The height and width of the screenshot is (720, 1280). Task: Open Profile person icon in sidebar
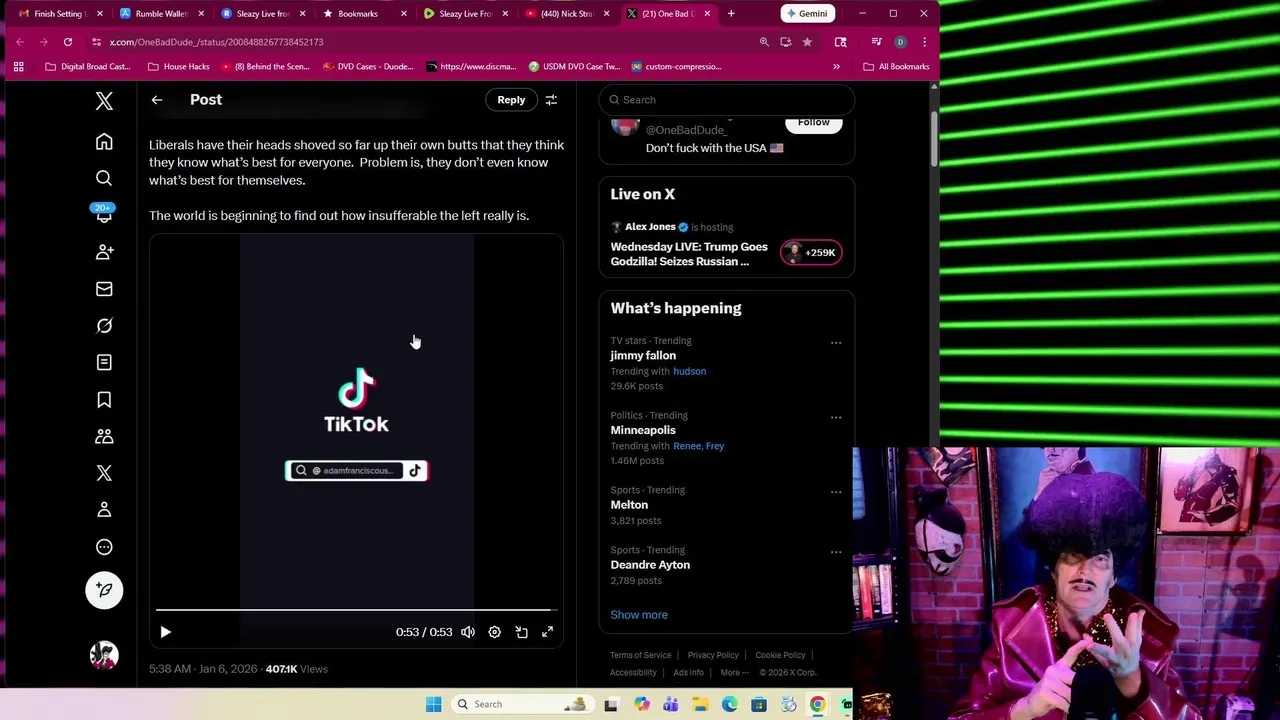click(x=104, y=510)
